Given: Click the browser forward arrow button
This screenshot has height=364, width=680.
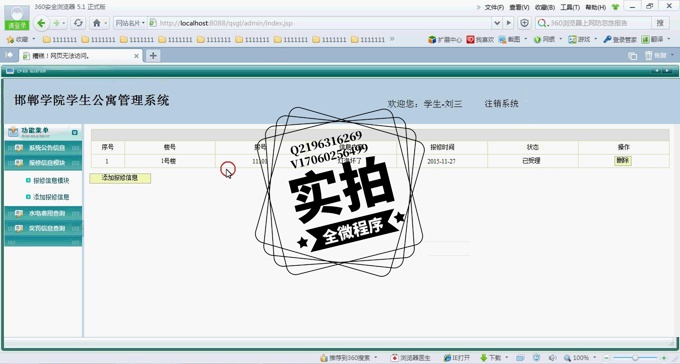Looking at the screenshot, I should [56, 23].
